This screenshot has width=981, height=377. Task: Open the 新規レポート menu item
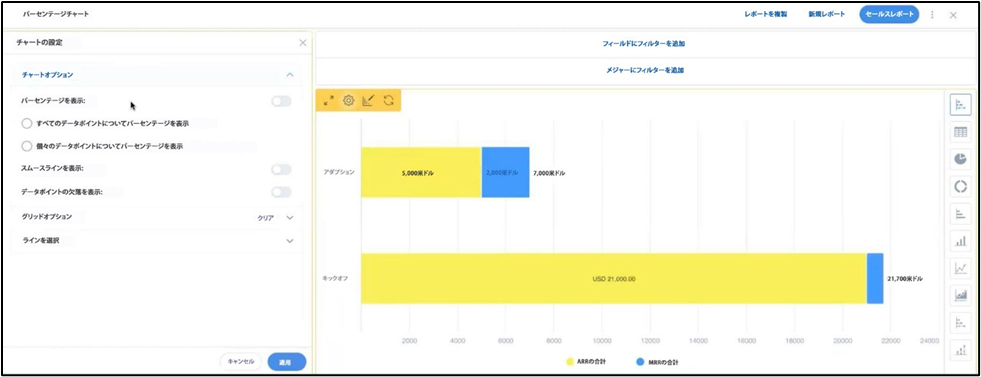pos(826,14)
